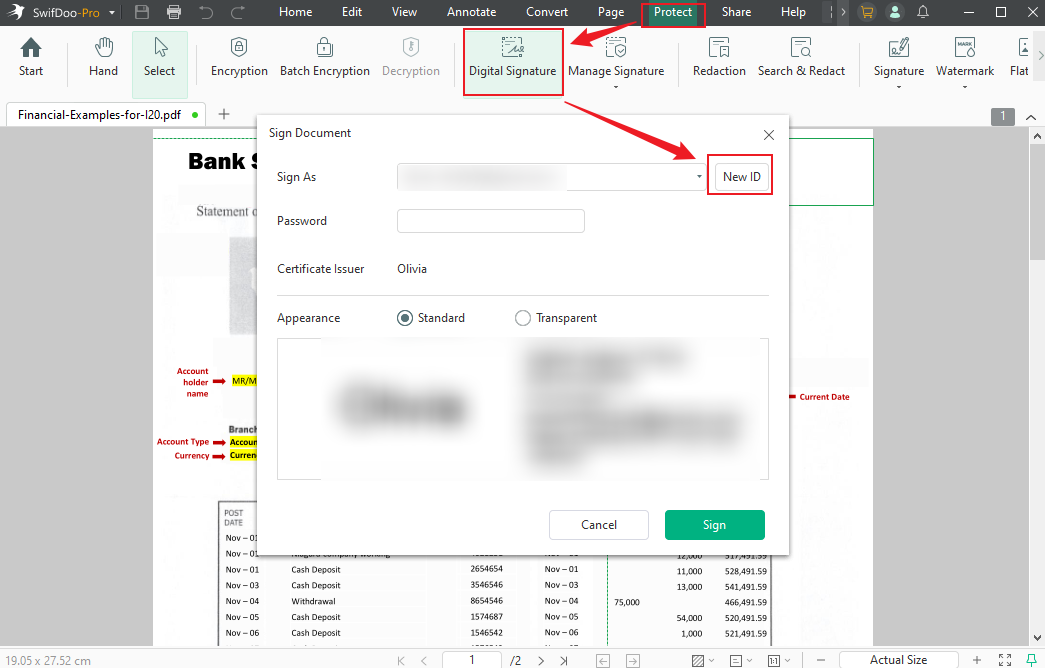The width and height of the screenshot is (1045, 668).
Task: Click the zoom out minus control
Action: (821, 660)
